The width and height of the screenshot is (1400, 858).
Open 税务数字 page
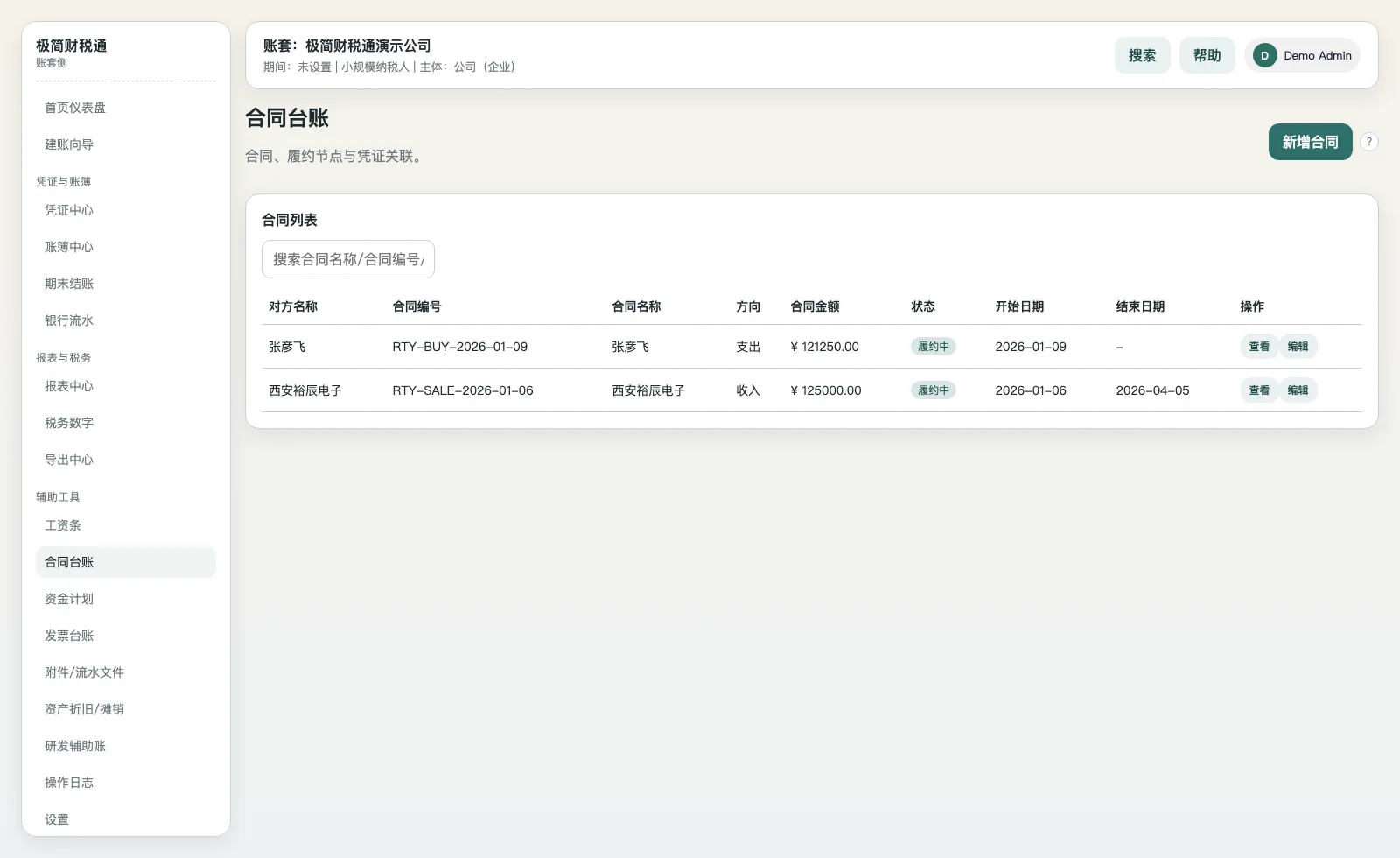[69, 423]
